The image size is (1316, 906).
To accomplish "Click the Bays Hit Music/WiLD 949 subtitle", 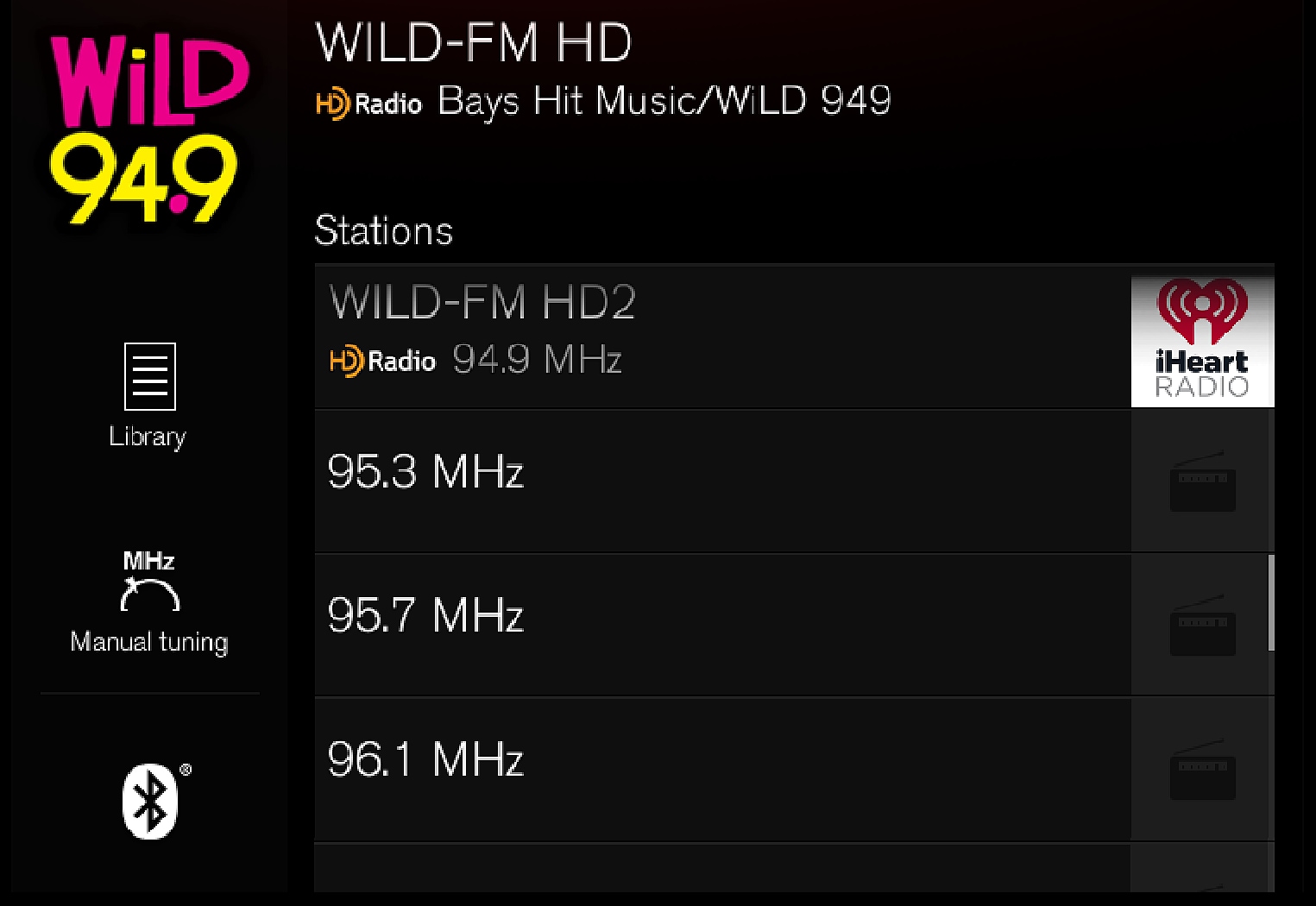I will (x=664, y=102).
